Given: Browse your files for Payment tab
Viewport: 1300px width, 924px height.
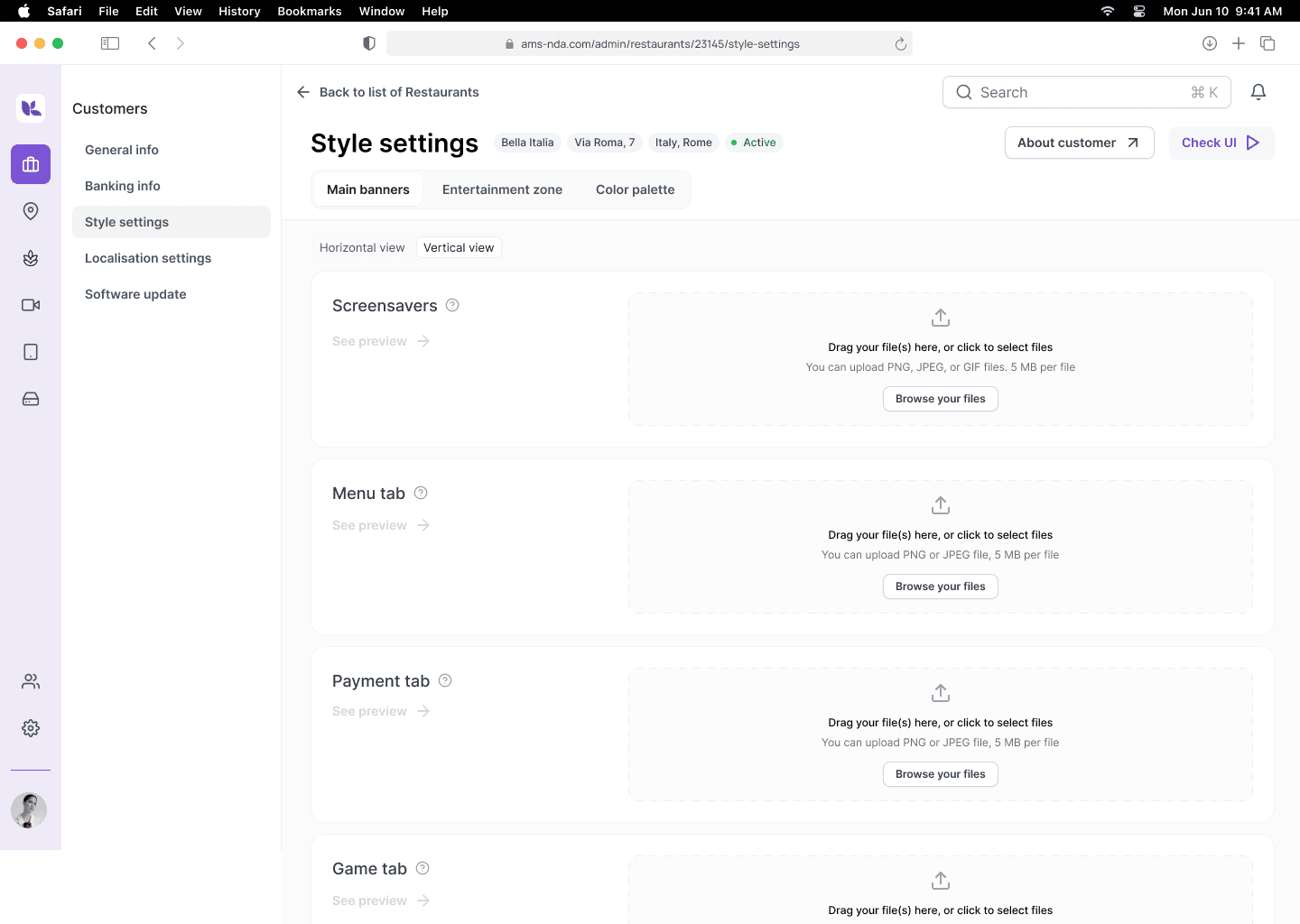Looking at the screenshot, I should click(941, 774).
